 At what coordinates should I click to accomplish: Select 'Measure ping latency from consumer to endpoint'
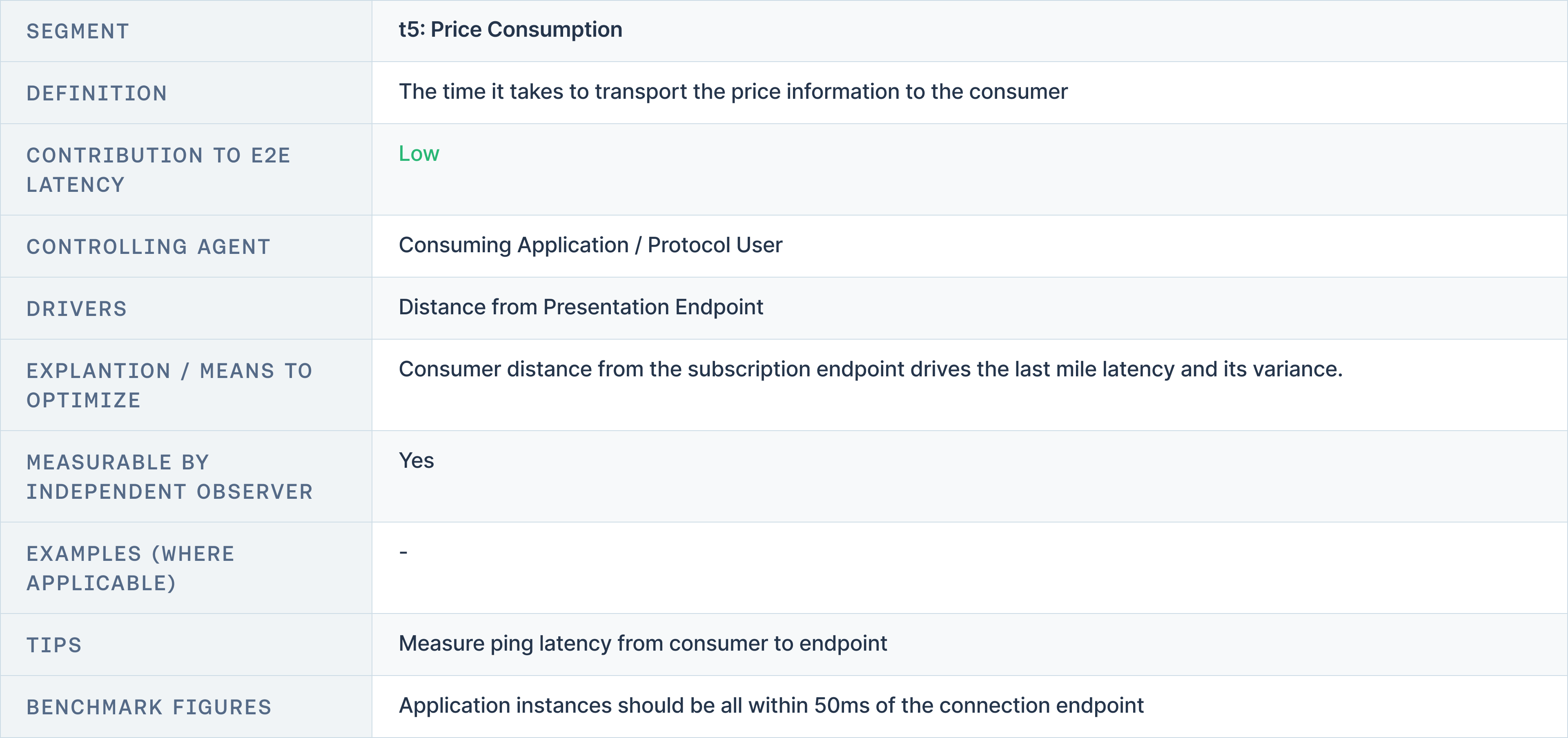click(x=642, y=644)
